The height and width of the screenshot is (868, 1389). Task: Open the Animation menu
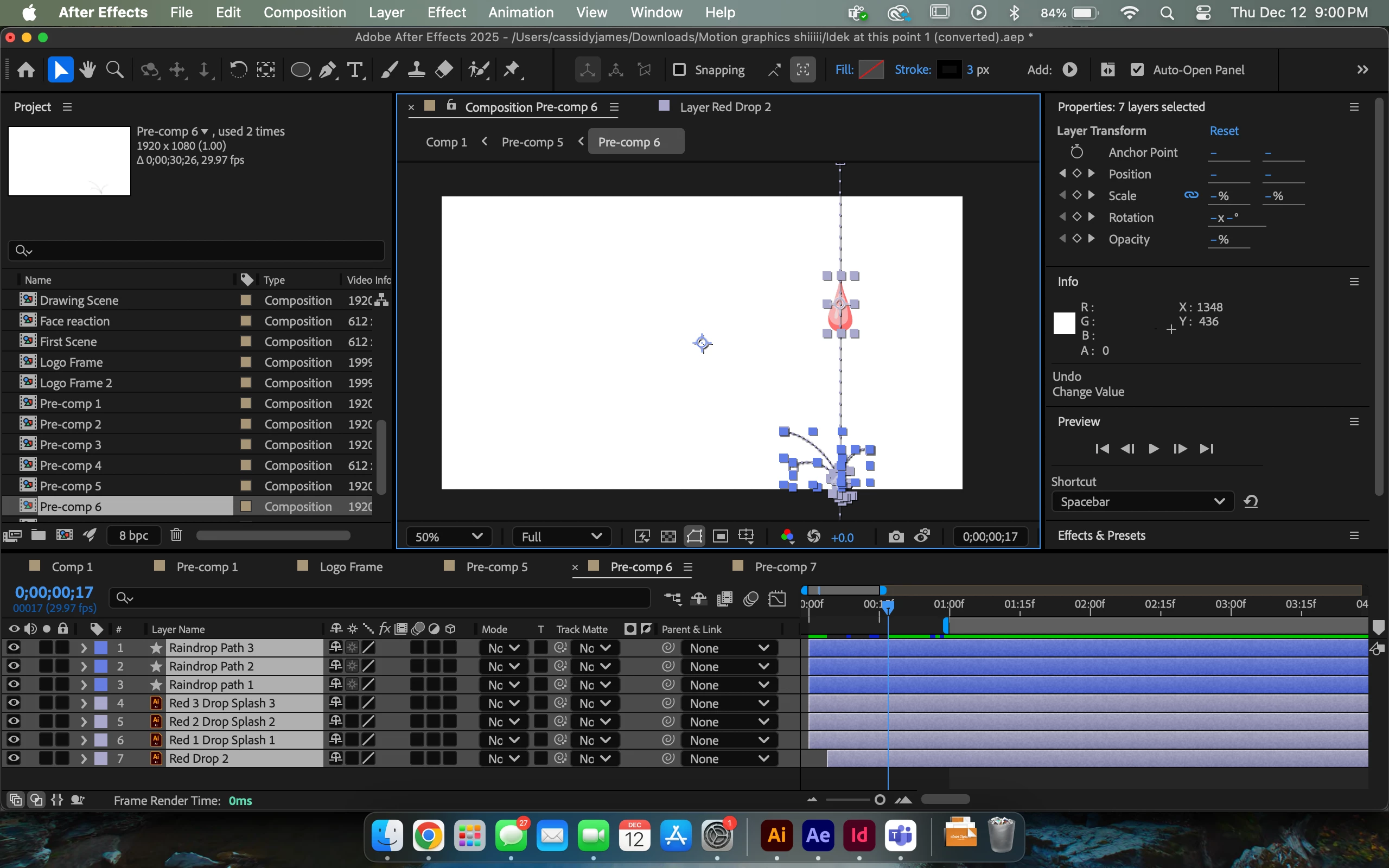click(x=520, y=12)
